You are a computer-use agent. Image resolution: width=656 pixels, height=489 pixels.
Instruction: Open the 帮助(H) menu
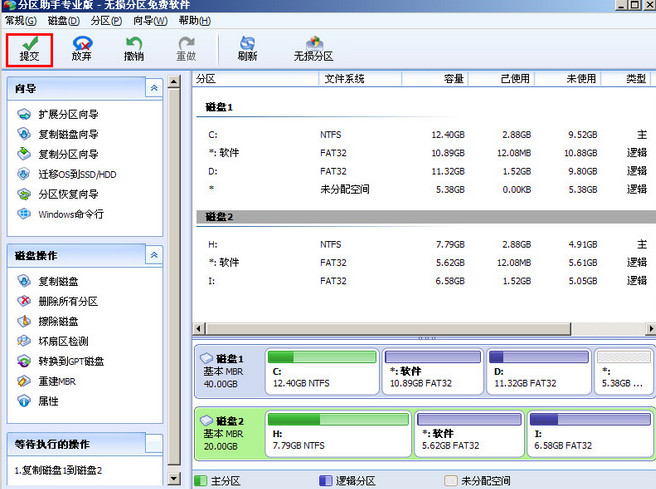click(195, 20)
